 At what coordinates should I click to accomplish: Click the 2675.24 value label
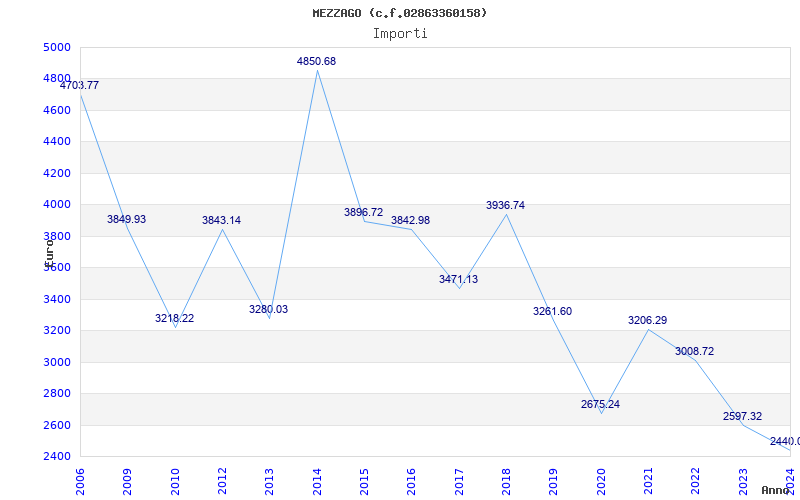(x=601, y=404)
